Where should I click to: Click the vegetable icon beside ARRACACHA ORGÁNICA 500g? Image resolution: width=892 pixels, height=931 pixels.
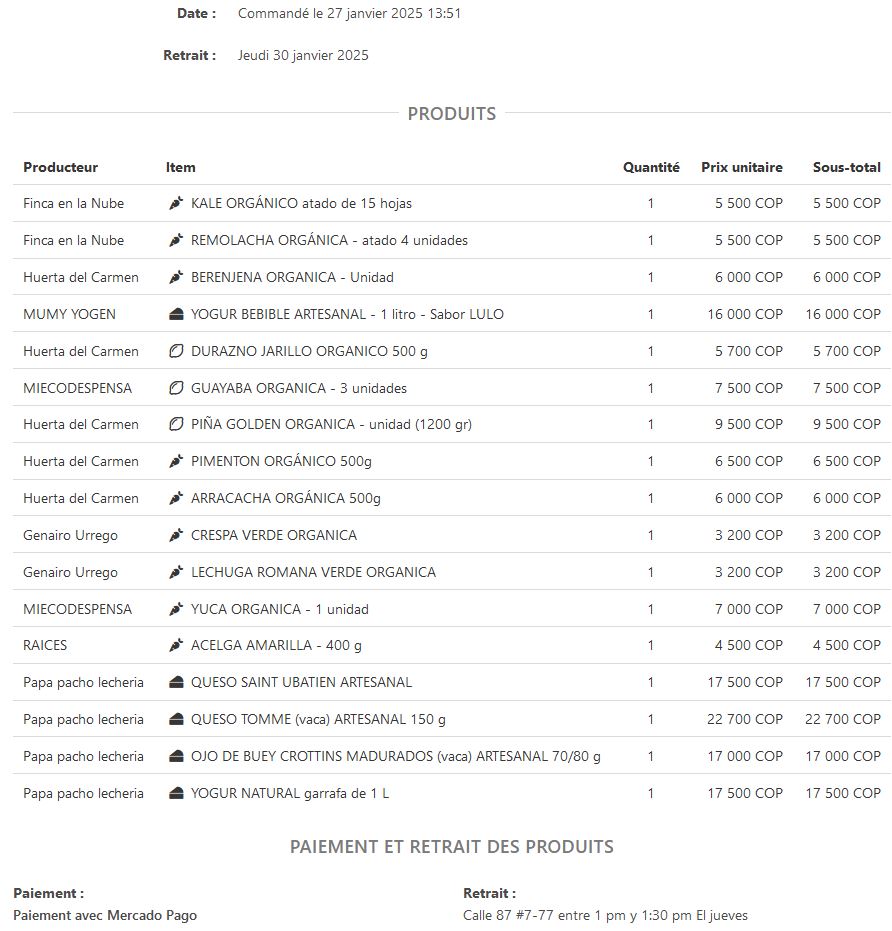click(176, 498)
